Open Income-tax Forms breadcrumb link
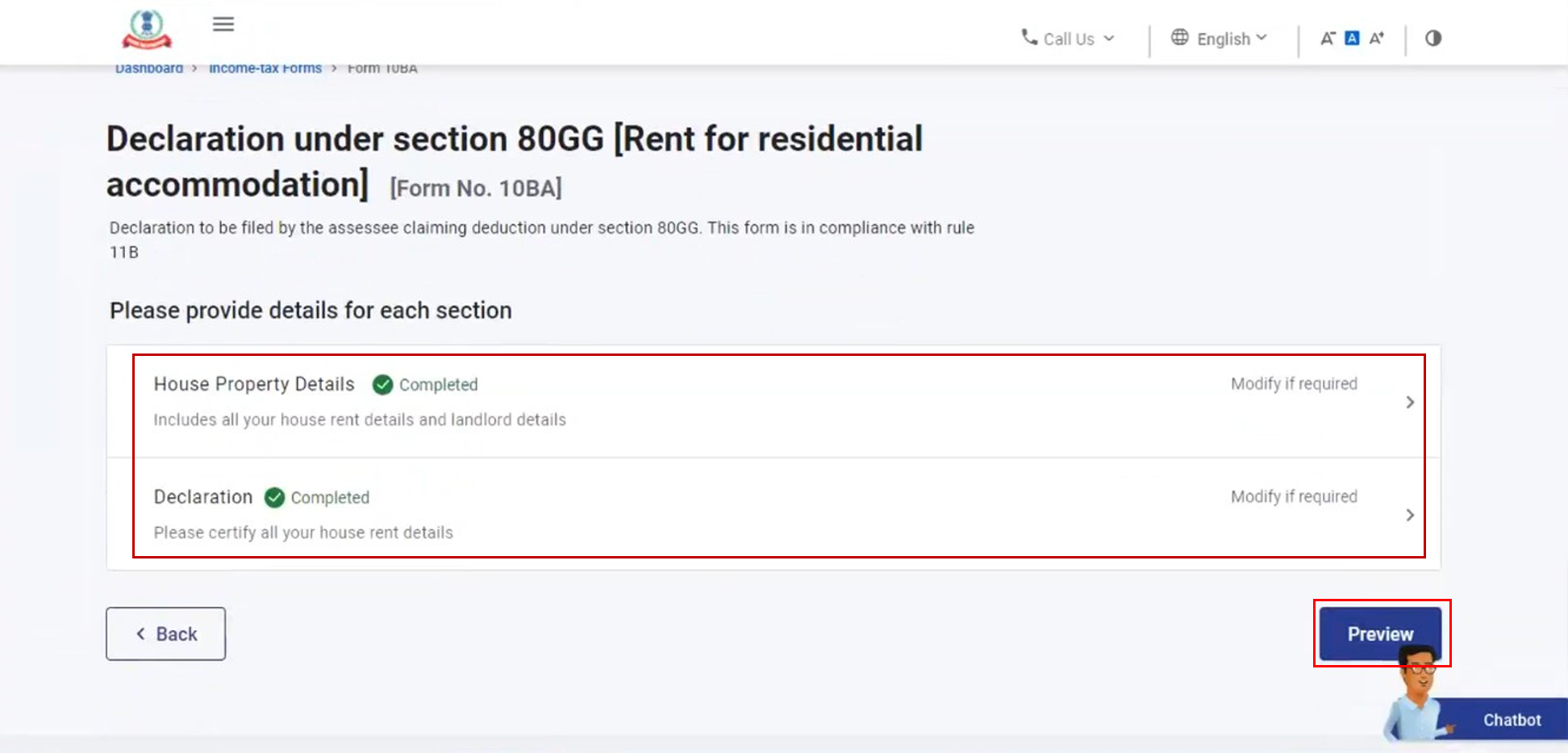Viewport: 1568px width, 753px height. pos(265,69)
